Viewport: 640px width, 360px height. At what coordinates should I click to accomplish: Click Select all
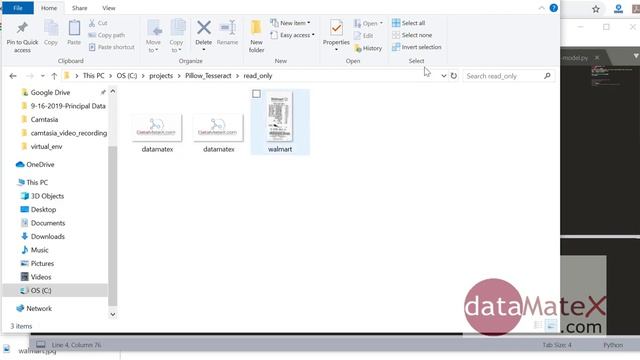[409, 23]
